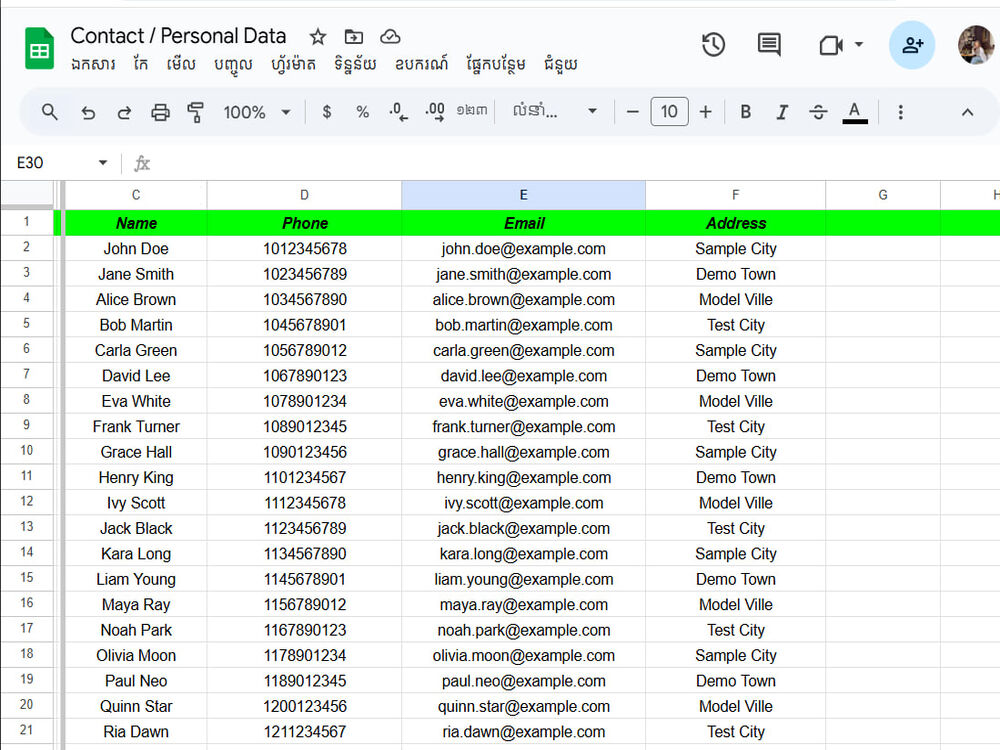This screenshot has height=750, width=1000.
Task: Click the Address header cell
Action: (735, 223)
